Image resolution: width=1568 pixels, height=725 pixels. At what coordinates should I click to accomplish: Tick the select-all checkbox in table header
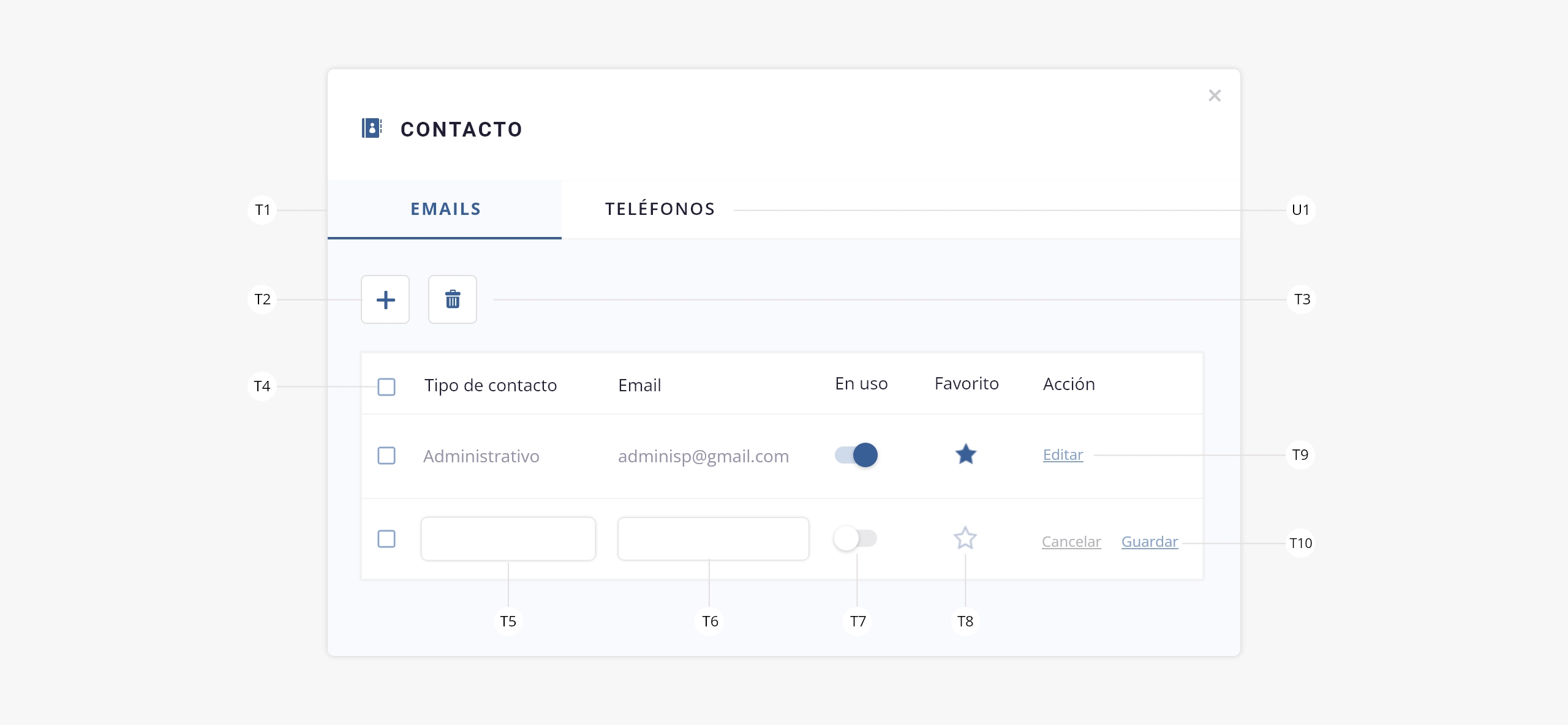[x=386, y=387]
